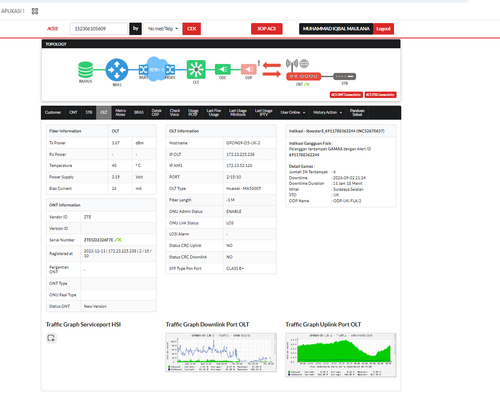Click the TOPOLOGY panel header

coord(221,44)
